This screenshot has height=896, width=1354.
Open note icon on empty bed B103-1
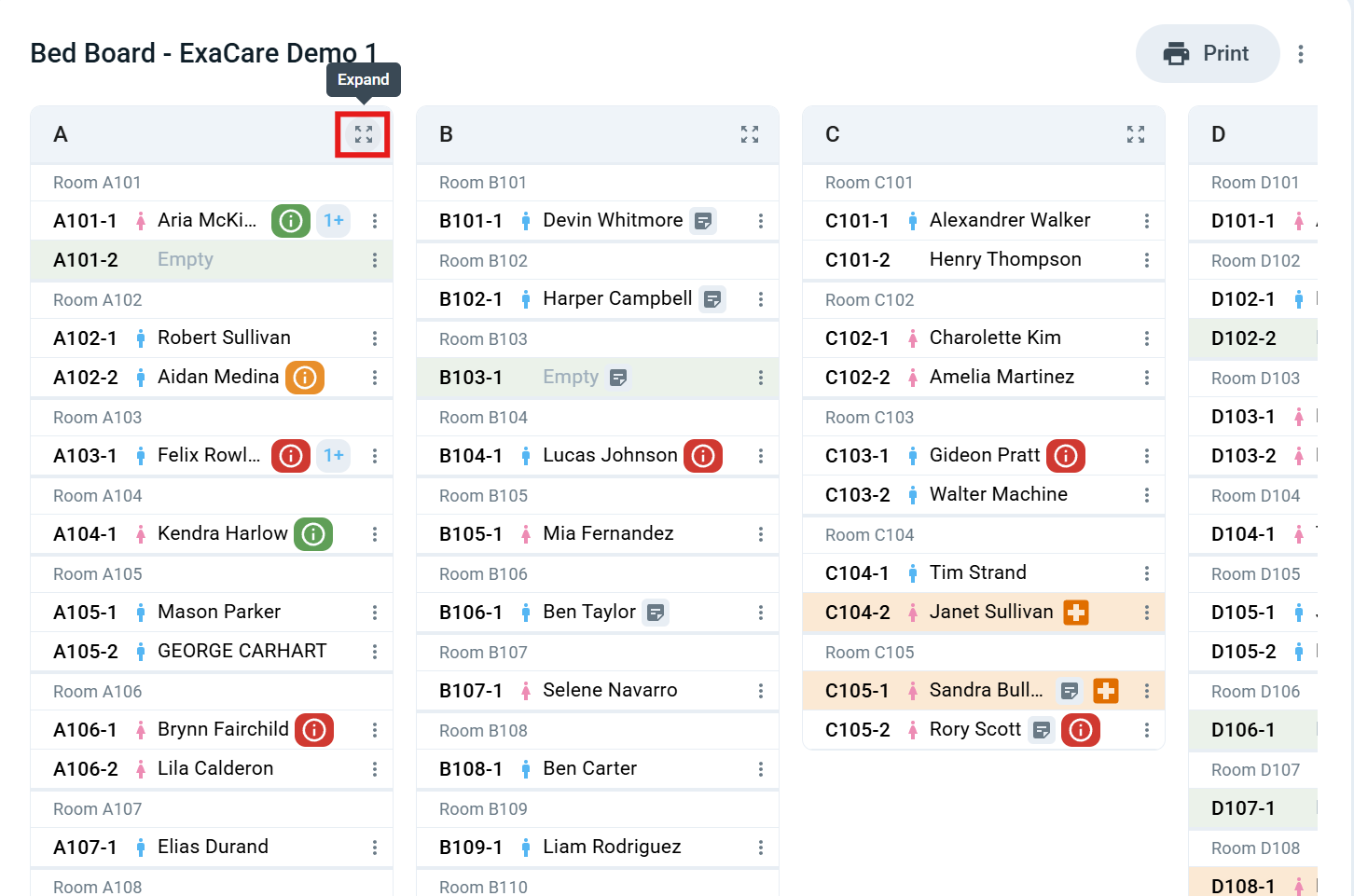coord(618,378)
